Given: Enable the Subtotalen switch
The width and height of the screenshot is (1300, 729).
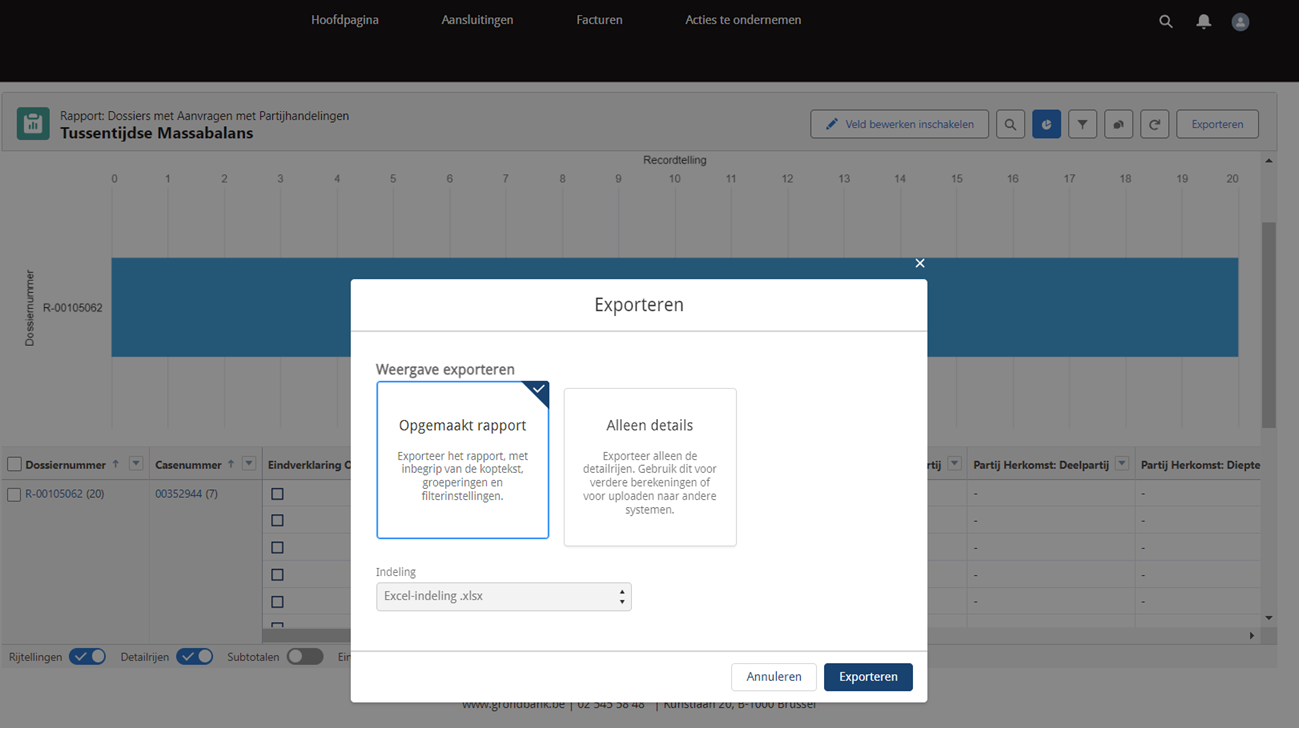Looking at the screenshot, I should (305, 657).
